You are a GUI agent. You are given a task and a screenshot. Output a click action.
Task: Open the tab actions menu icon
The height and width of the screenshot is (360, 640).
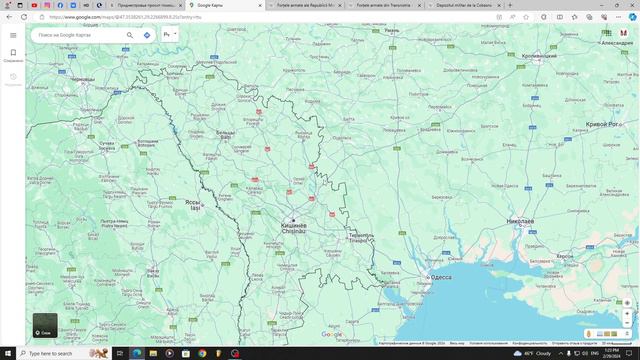[20, 5]
